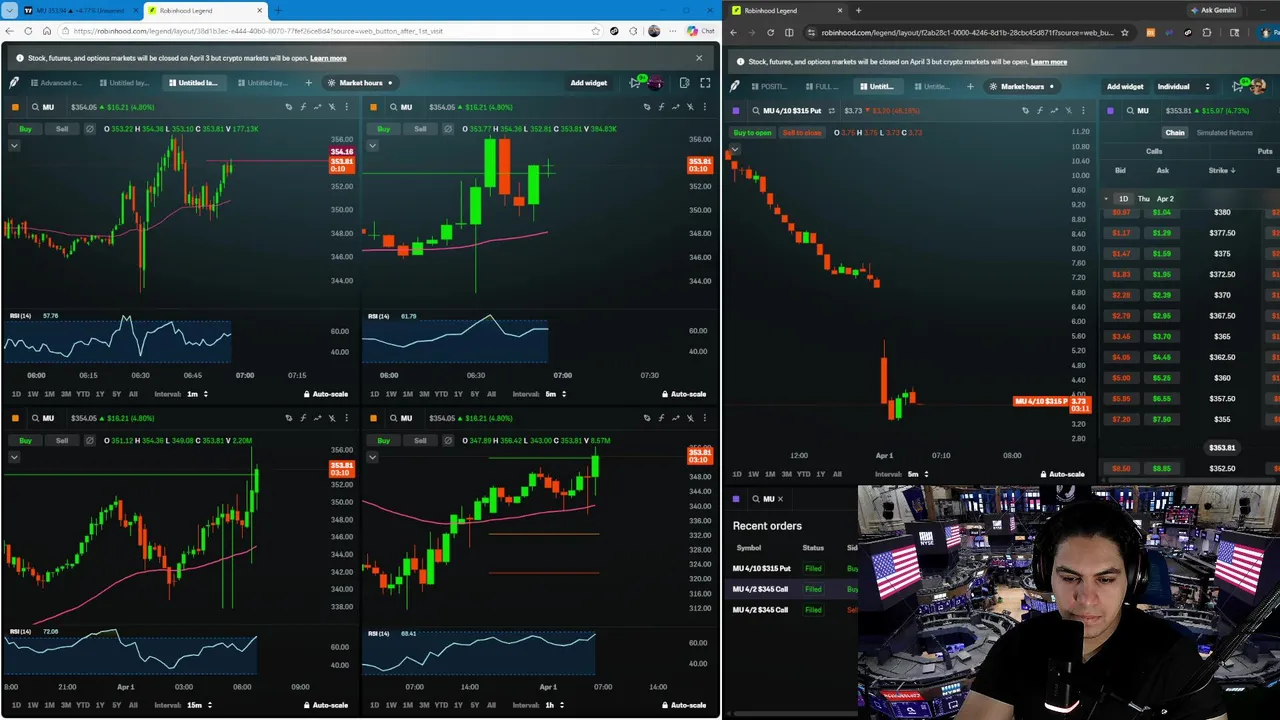Reload page in the right browser window
1280x720 pixels.
tap(771, 32)
